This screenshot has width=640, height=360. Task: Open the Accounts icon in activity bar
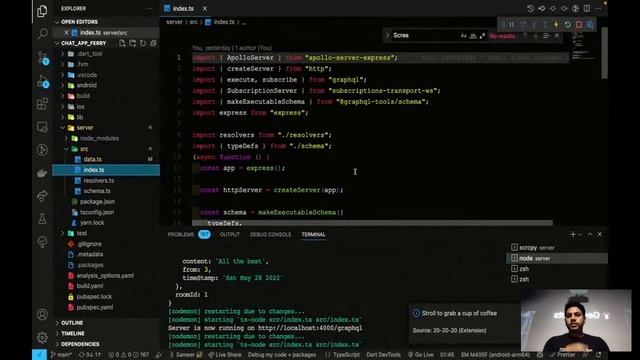coord(42,315)
